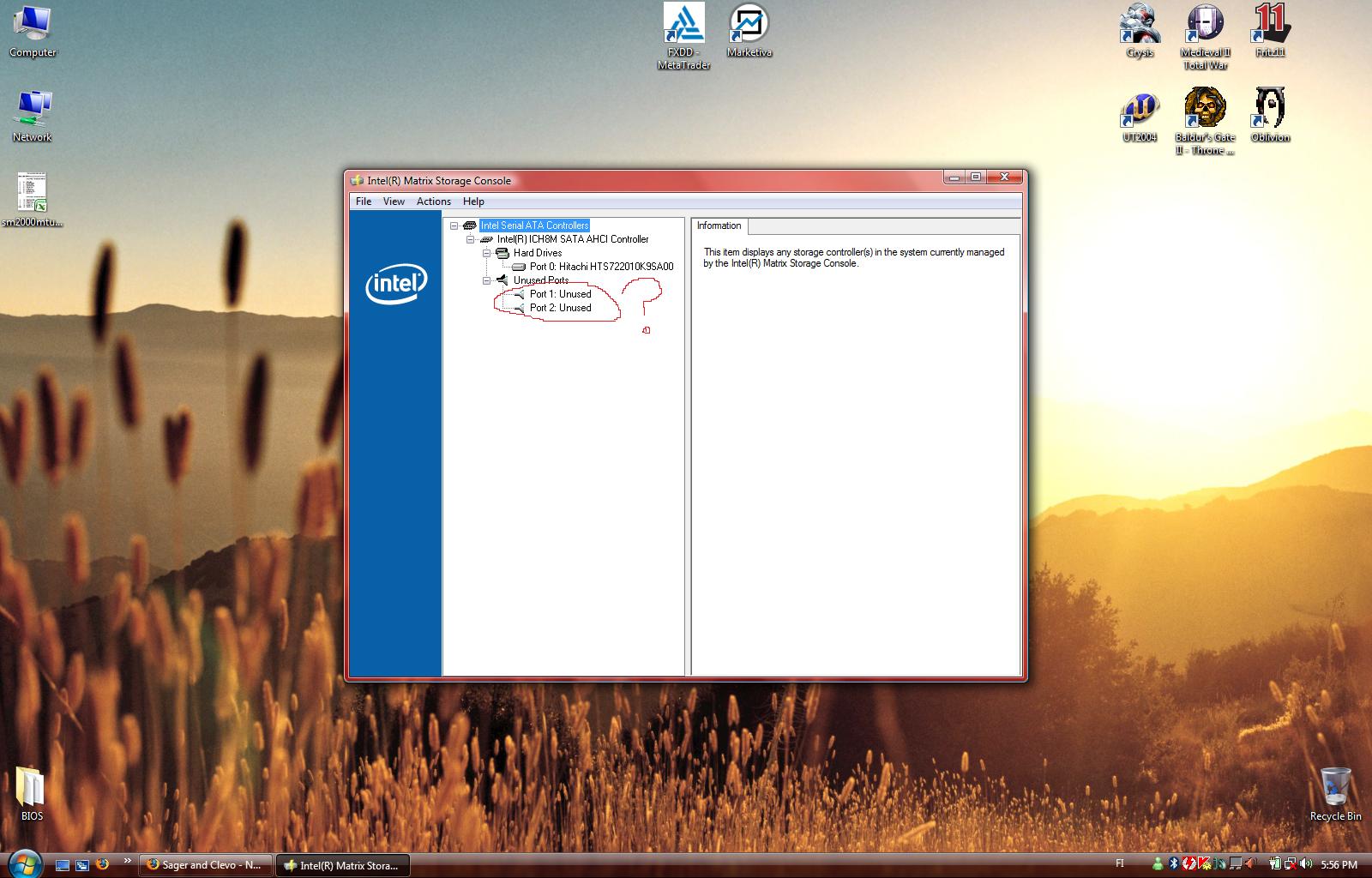This screenshot has height=878, width=1372.
Task: Click the Port 0 Hitachi drive icon
Action: (x=519, y=267)
